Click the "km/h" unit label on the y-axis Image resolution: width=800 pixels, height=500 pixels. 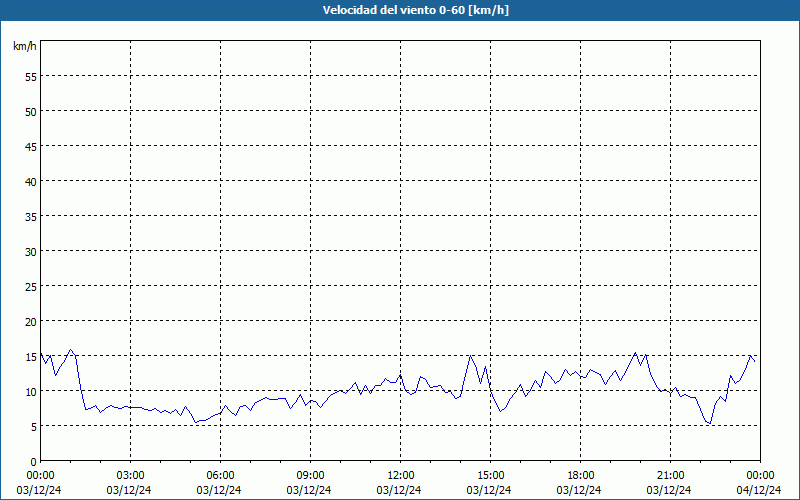tap(24, 46)
